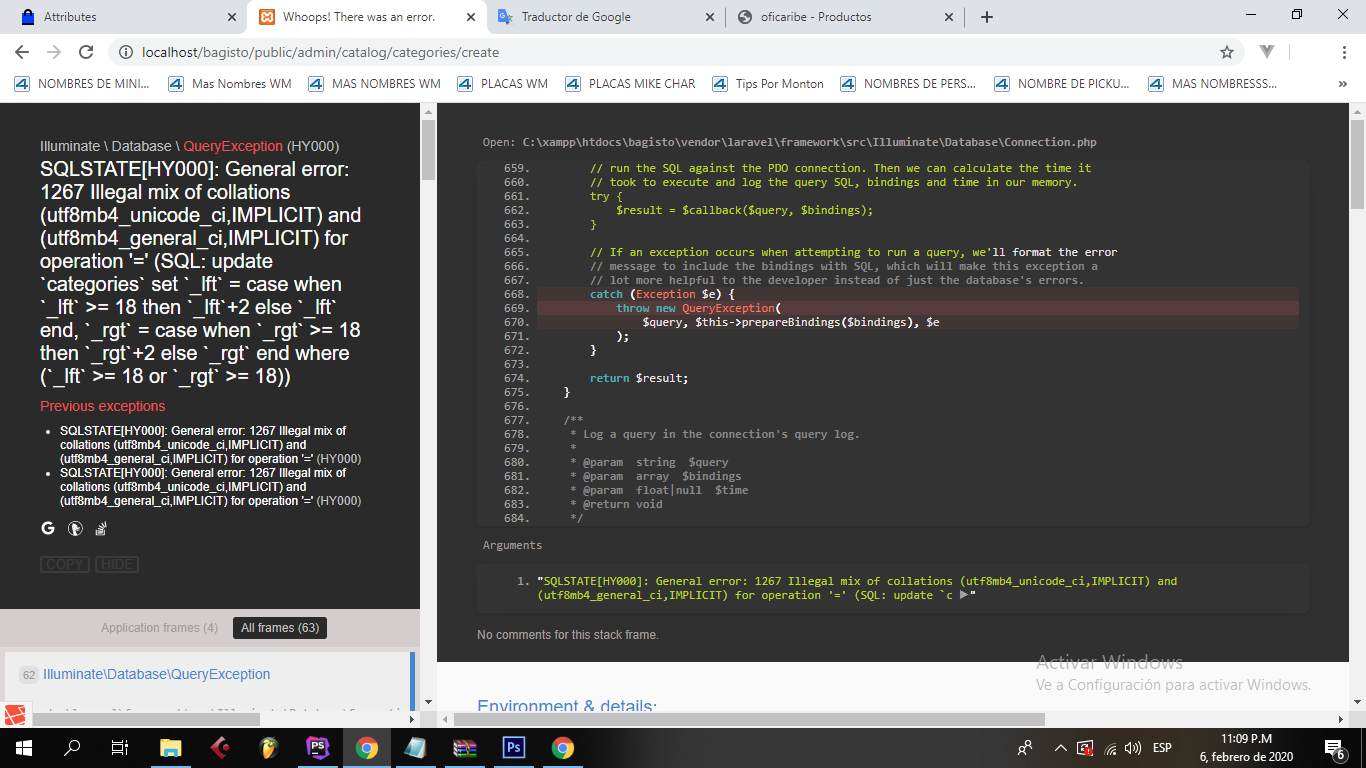
Task: Open volume control in system tray
Action: tap(1133, 748)
